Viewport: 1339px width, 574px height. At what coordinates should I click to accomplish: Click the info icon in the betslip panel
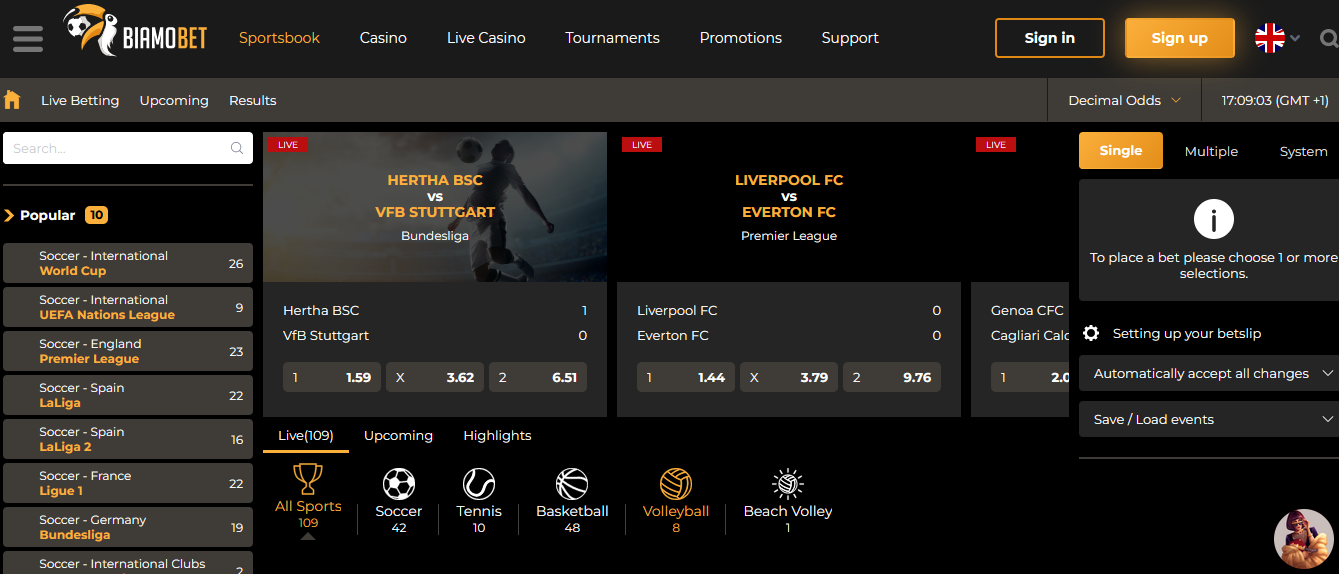click(1214, 217)
